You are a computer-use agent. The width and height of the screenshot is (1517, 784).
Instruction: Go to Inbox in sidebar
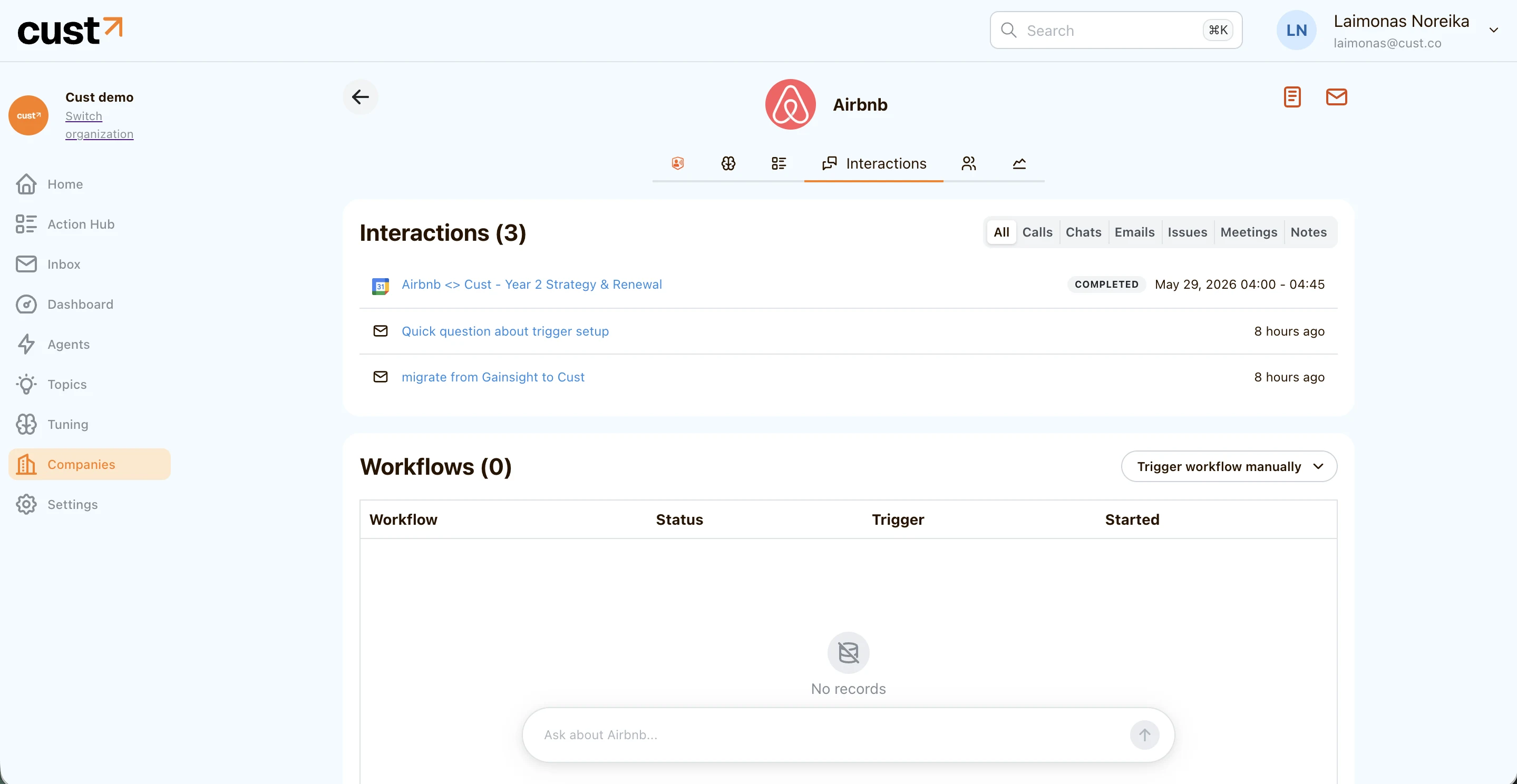(x=90, y=264)
